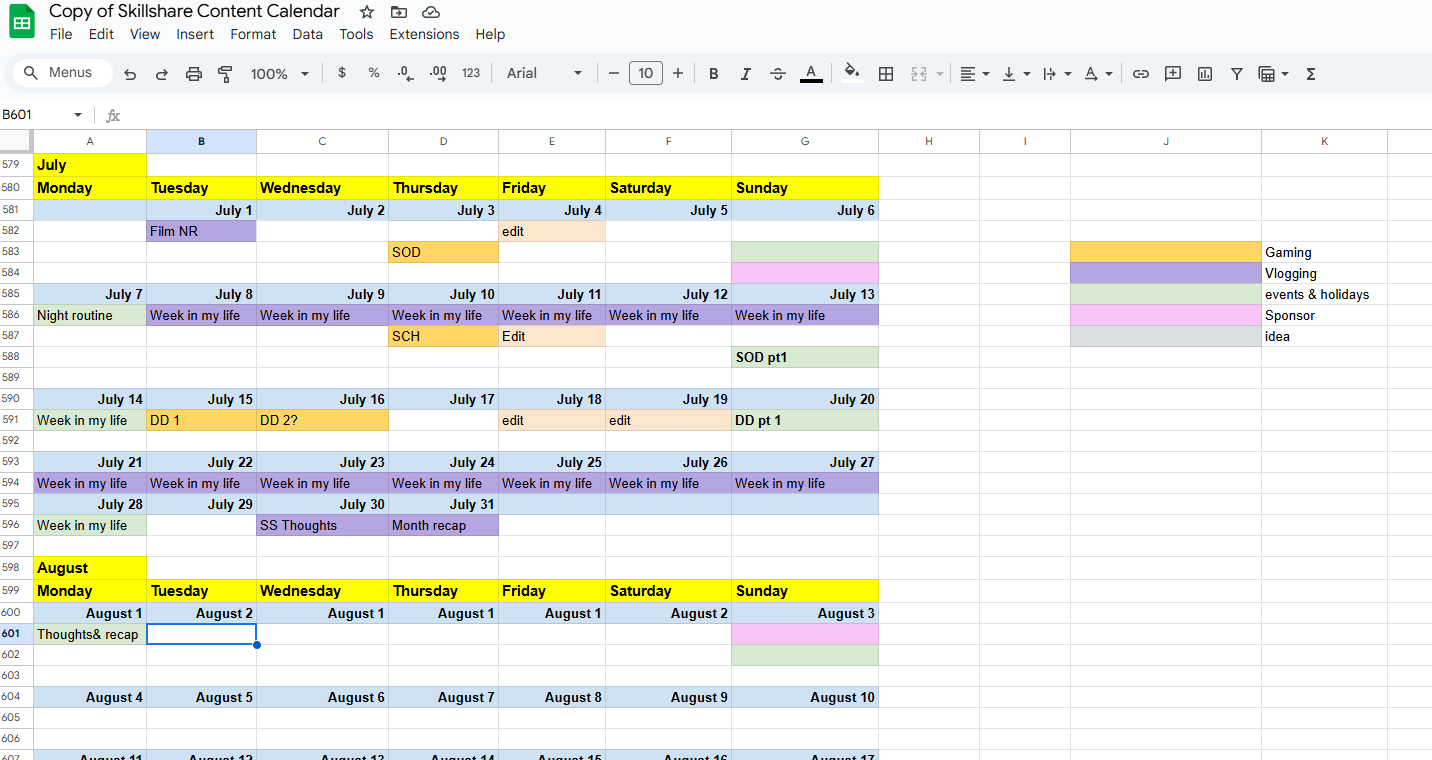Screen dimensions: 1432x760
Task: Select the 'Month recap' cell
Action: (443, 525)
